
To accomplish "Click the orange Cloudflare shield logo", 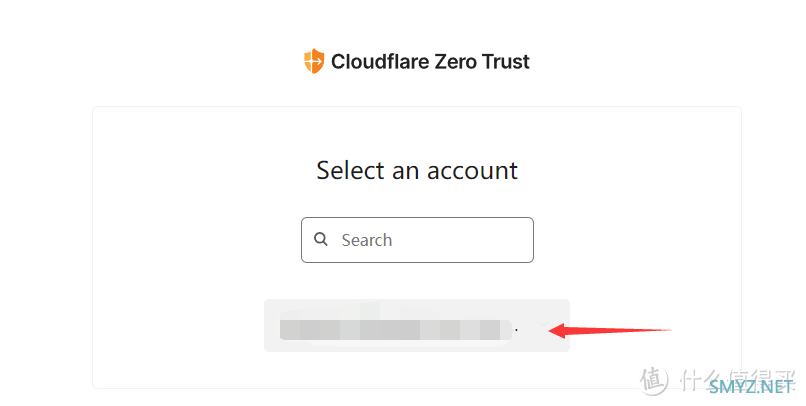I will (314, 61).
